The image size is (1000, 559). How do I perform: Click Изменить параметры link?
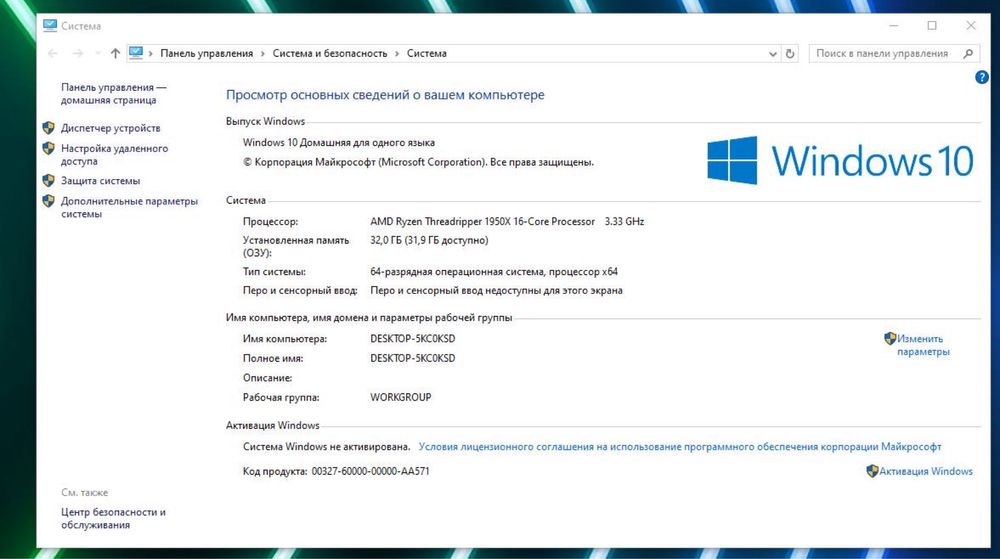(x=923, y=345)
